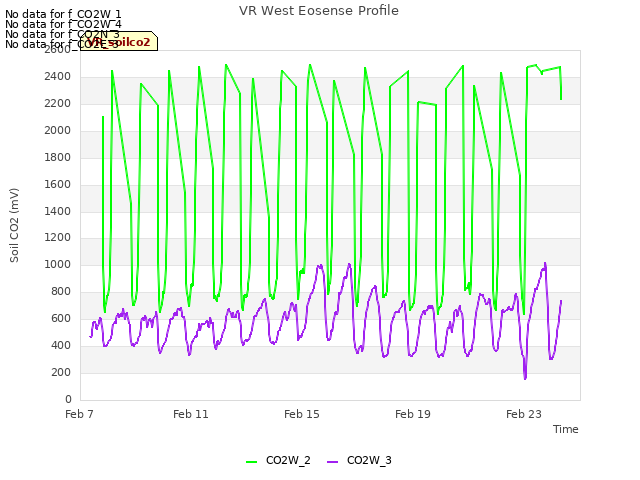Click the Feb 7 x-axis tick label

point(79,414)
